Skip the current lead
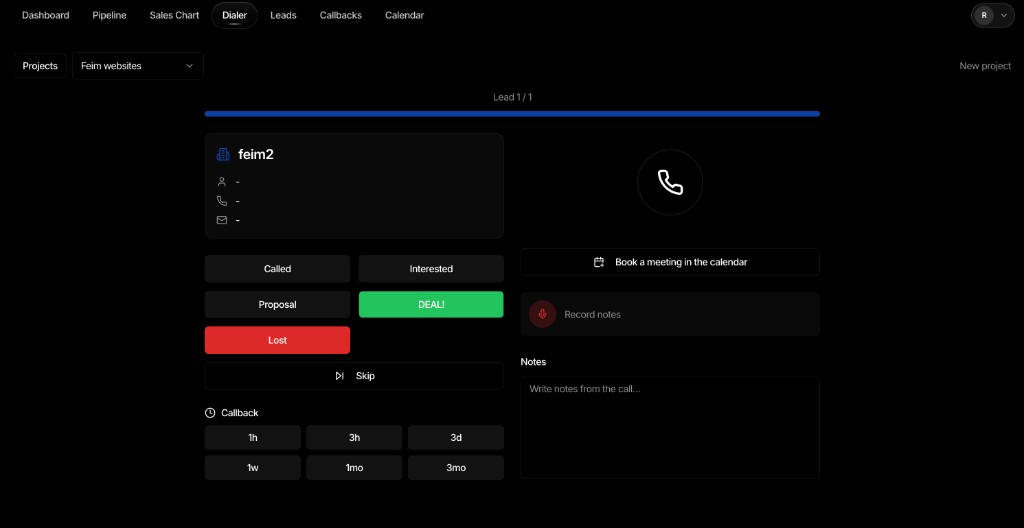1024x528 pixels. tap(354, 376)
